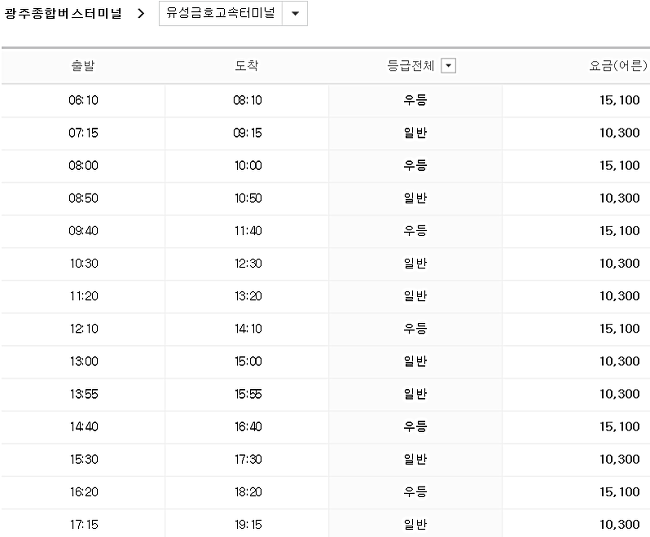Click the 10,300 fare in the 17:15 row
Screen dimensions: 650x537
coord(619,525)
